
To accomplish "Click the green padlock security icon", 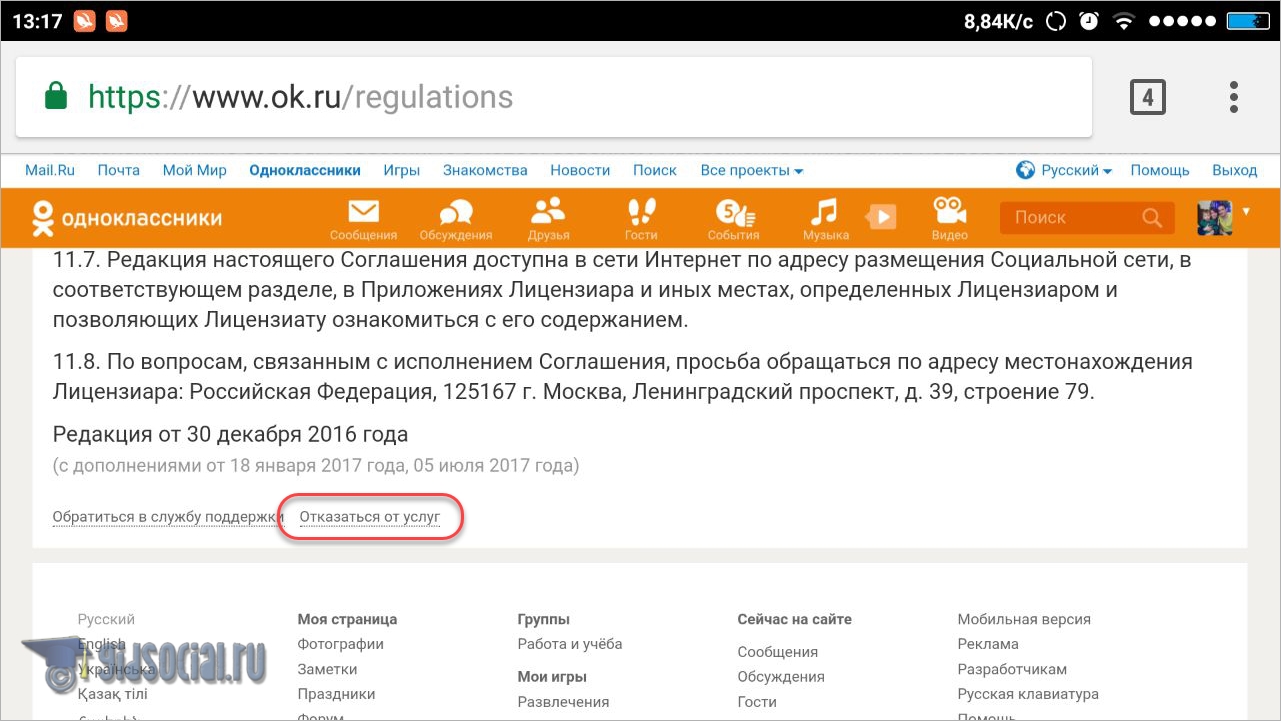I will (56, 96).
